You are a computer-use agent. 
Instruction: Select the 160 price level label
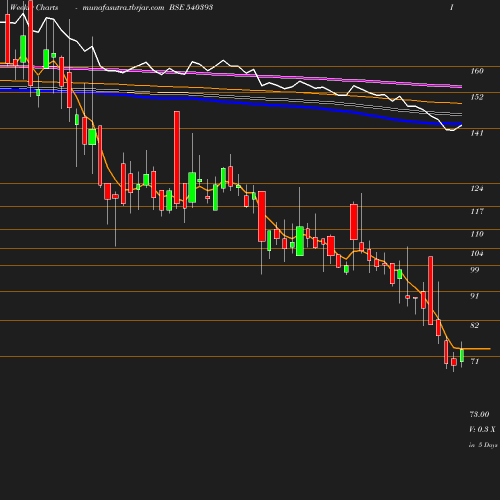(x=477, y=71)
